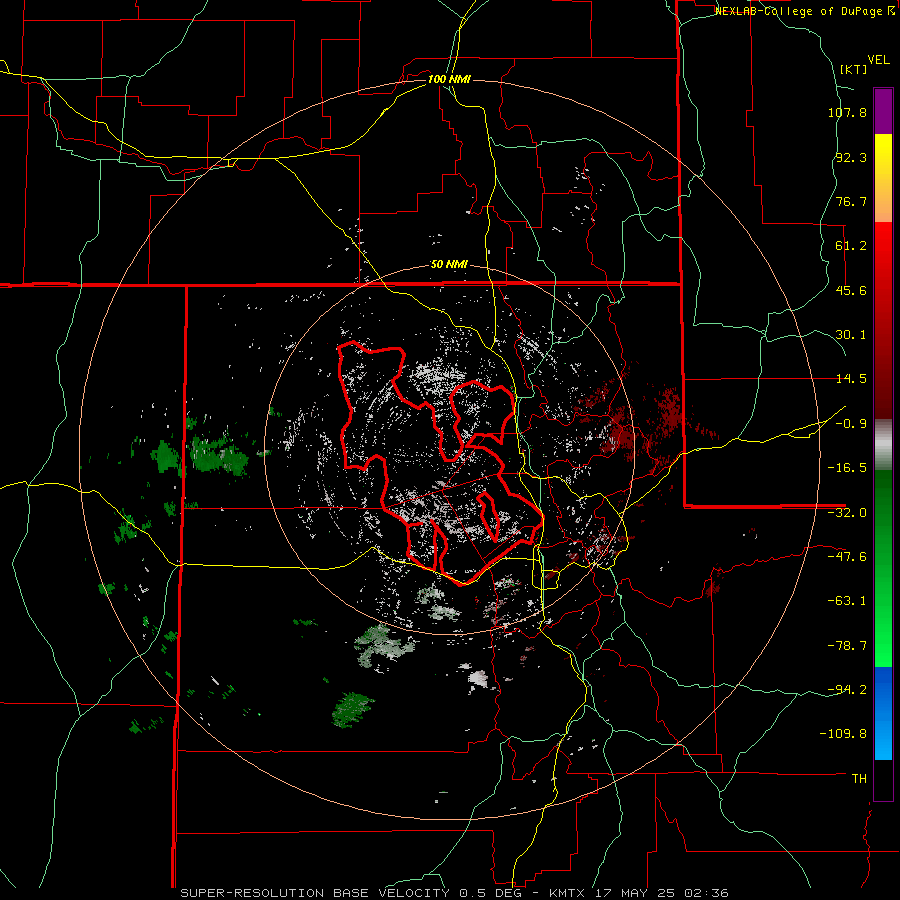Screen dimensions: 900x900
Task: Click the gray near-zero segment of the color bar
Action: coord(883,445)
